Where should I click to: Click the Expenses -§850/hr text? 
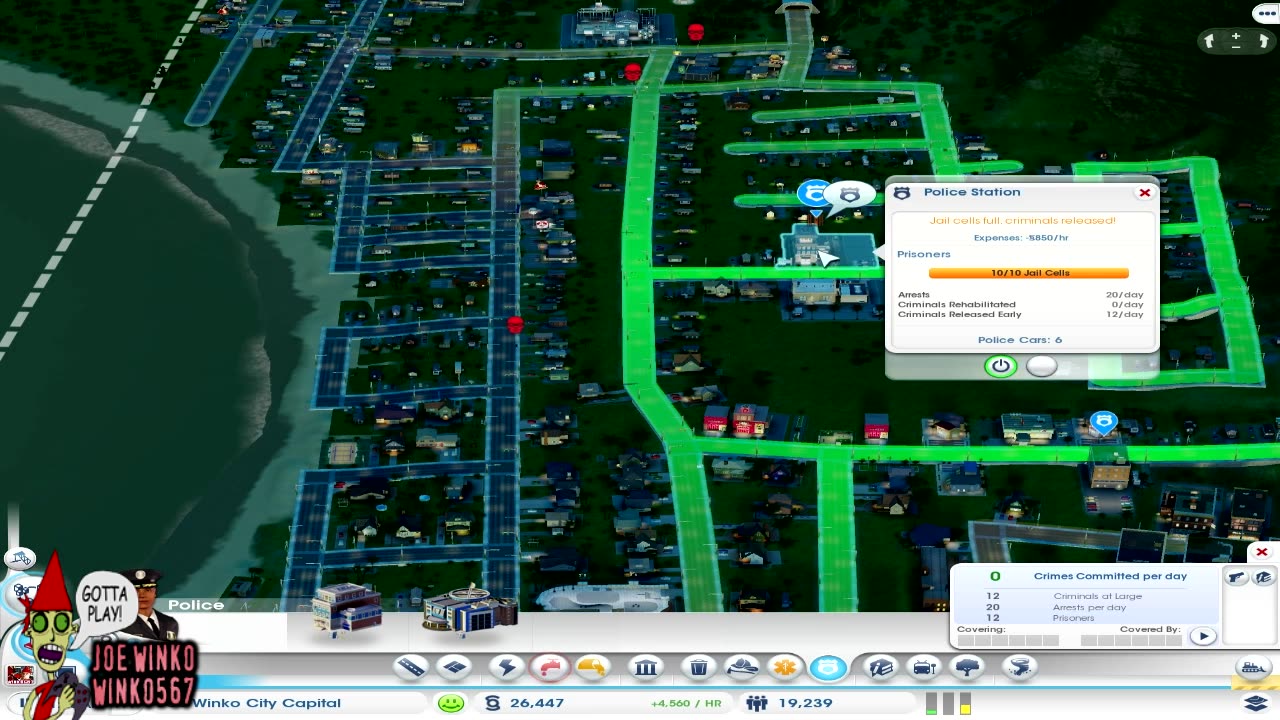[1021, 238]
